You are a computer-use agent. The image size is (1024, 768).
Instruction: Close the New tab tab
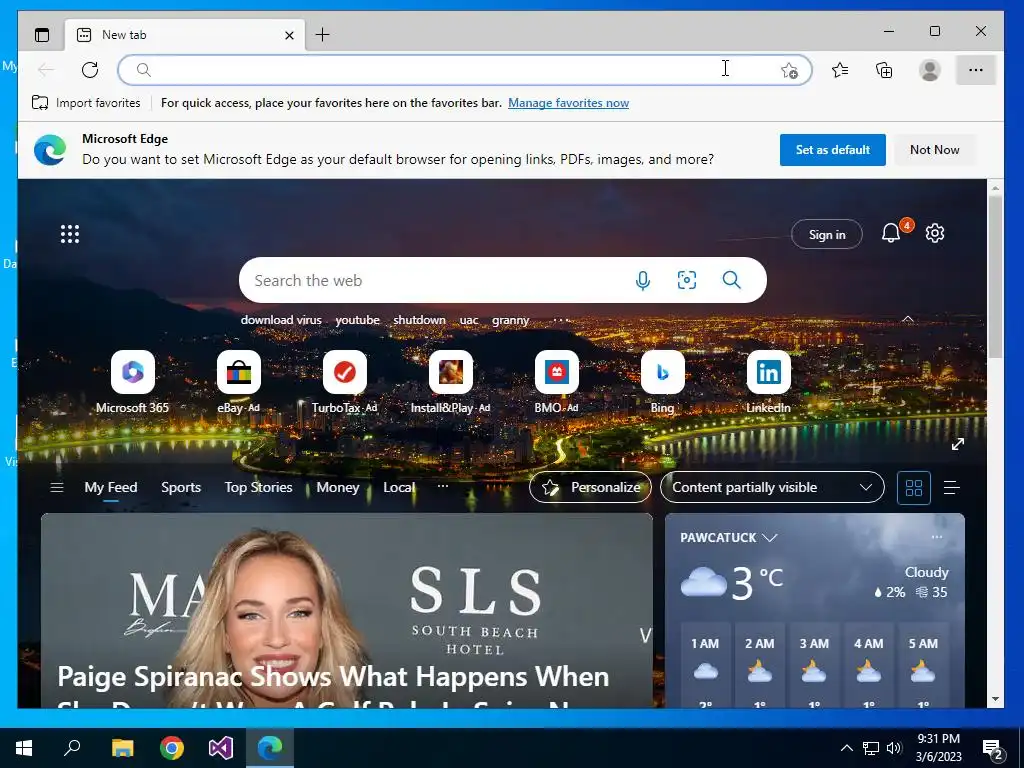pyautogui.click(x=289, y=35)
